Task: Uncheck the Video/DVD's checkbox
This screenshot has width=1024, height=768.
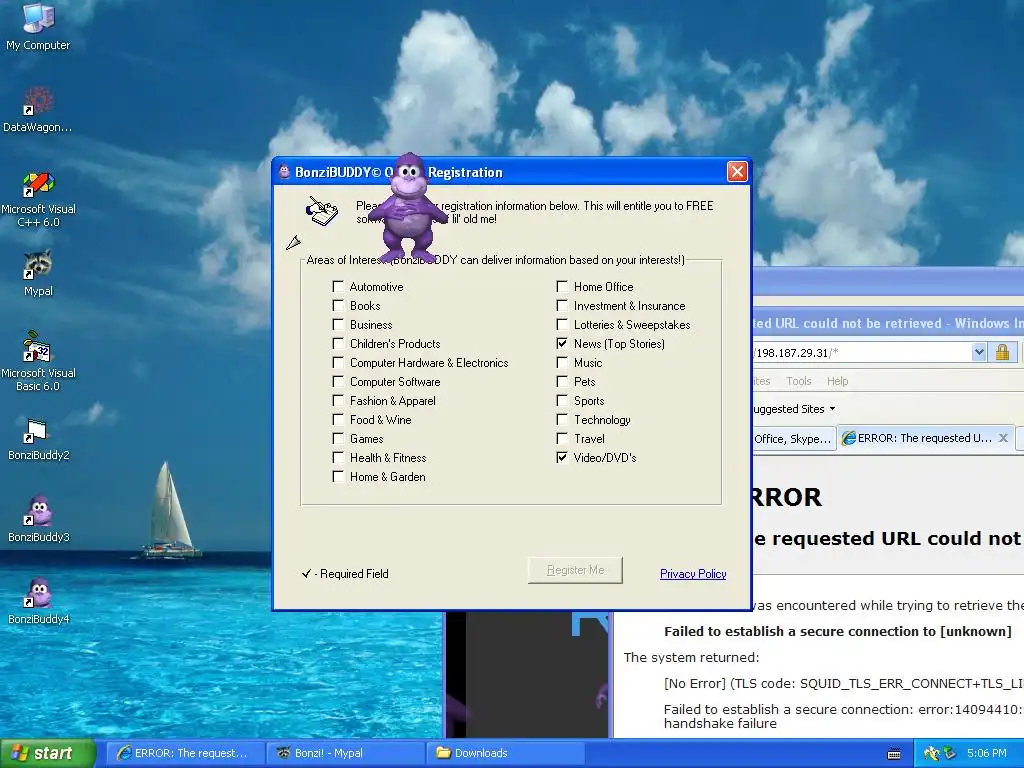Action: pyautogui.click(x=562, y=457)
